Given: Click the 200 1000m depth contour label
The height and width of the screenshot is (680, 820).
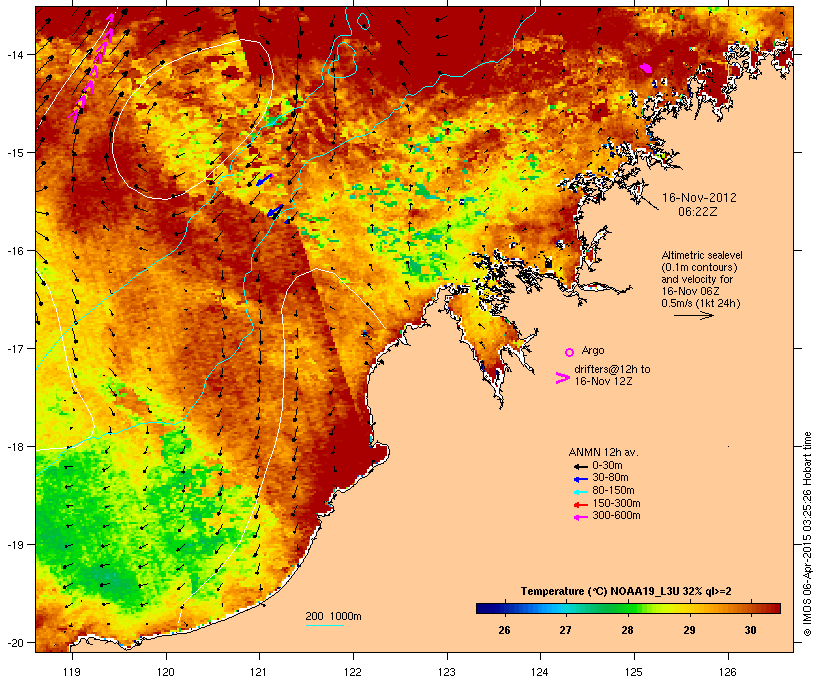Looking at the screenshot, I should [x=333, y=616].
